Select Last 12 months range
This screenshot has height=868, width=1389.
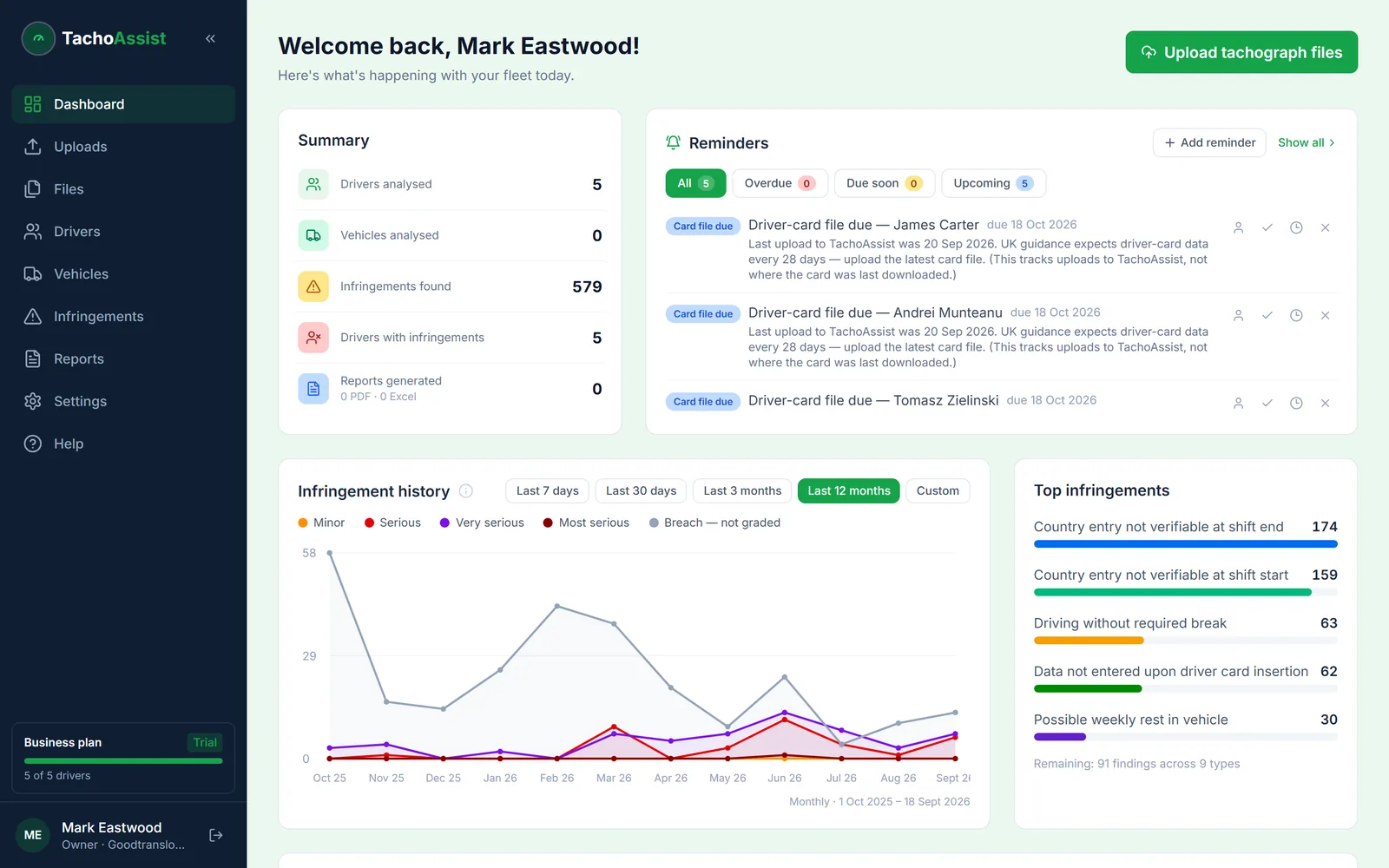point(849,490)
